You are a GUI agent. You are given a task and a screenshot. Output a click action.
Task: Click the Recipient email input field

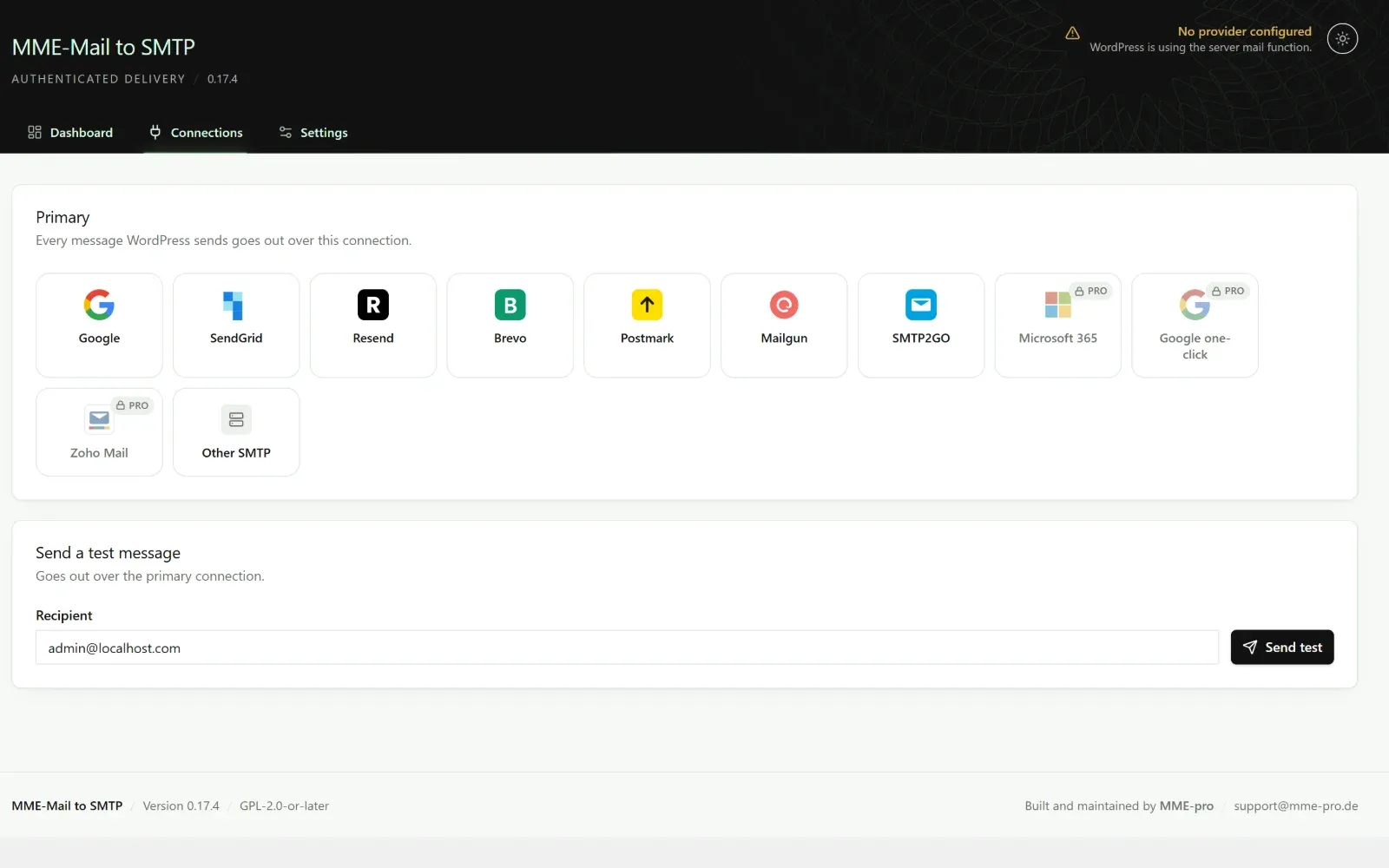(x=627, y=648)
